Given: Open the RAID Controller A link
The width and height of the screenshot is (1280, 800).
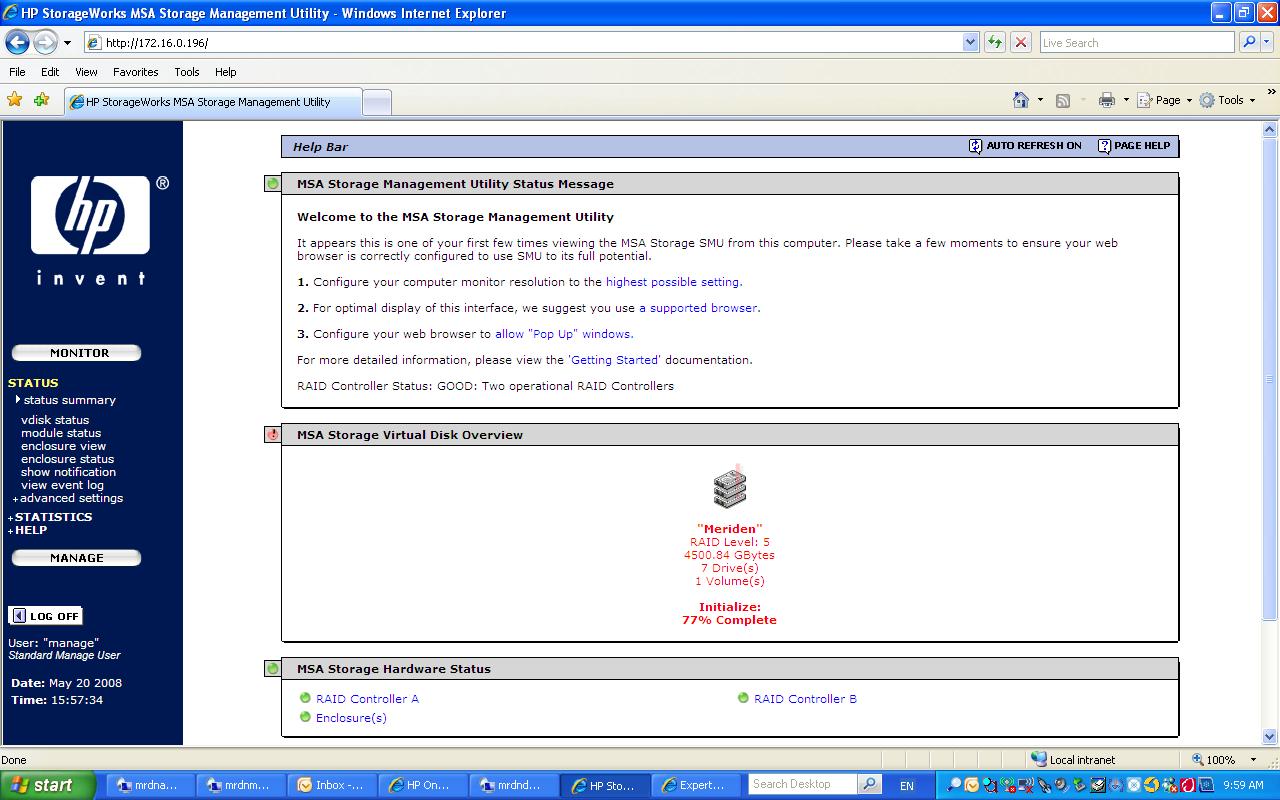Looking at the screenshot, I should click(367, 699).
